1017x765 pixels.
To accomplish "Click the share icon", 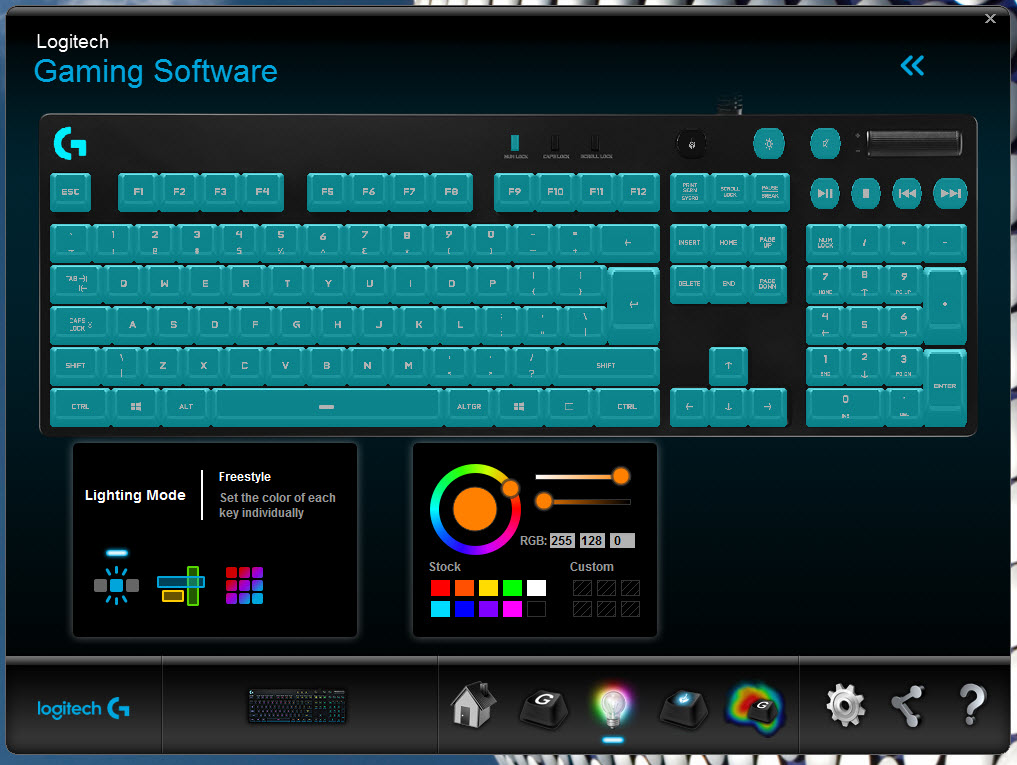I will coord(908,706).
